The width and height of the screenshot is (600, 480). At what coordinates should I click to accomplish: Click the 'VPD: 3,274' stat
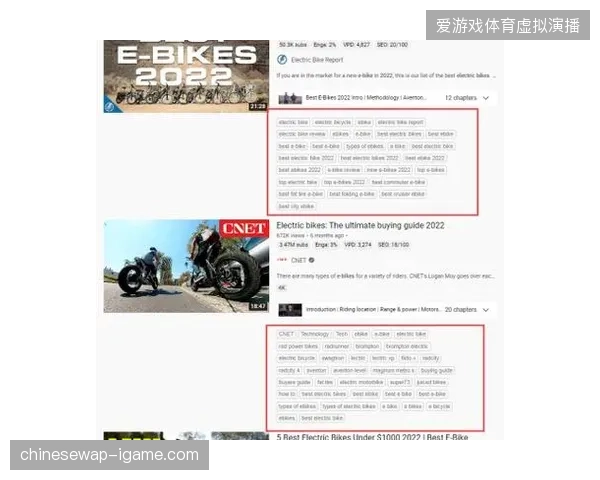(x=358, y=245)
